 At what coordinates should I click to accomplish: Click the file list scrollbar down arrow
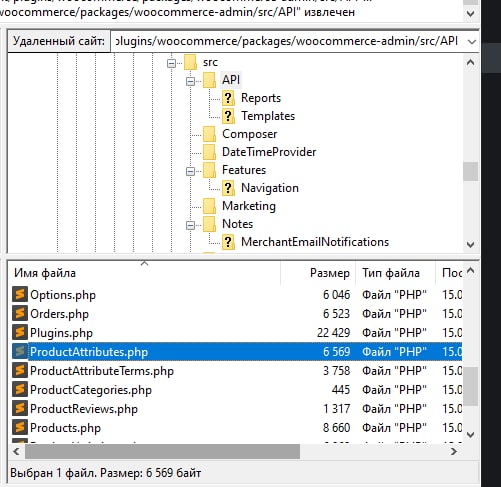(x=470, y=434)
